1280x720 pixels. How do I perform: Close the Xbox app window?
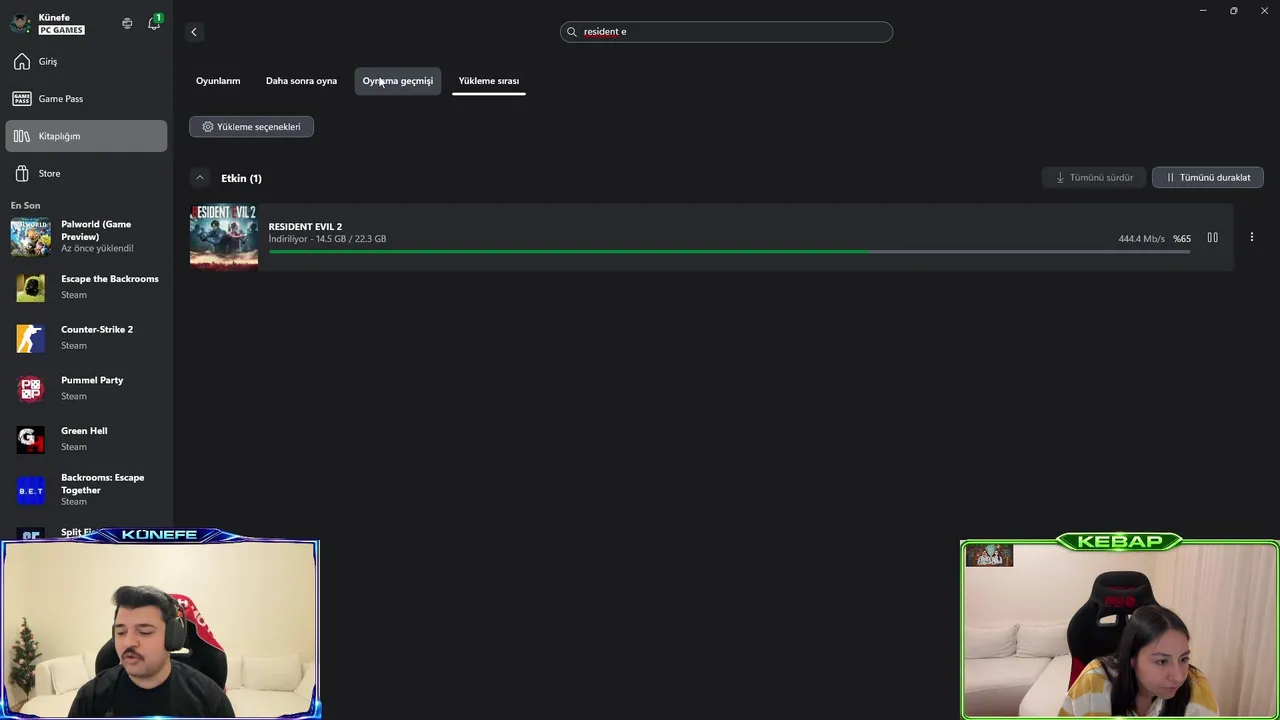tap(1264, 10)
